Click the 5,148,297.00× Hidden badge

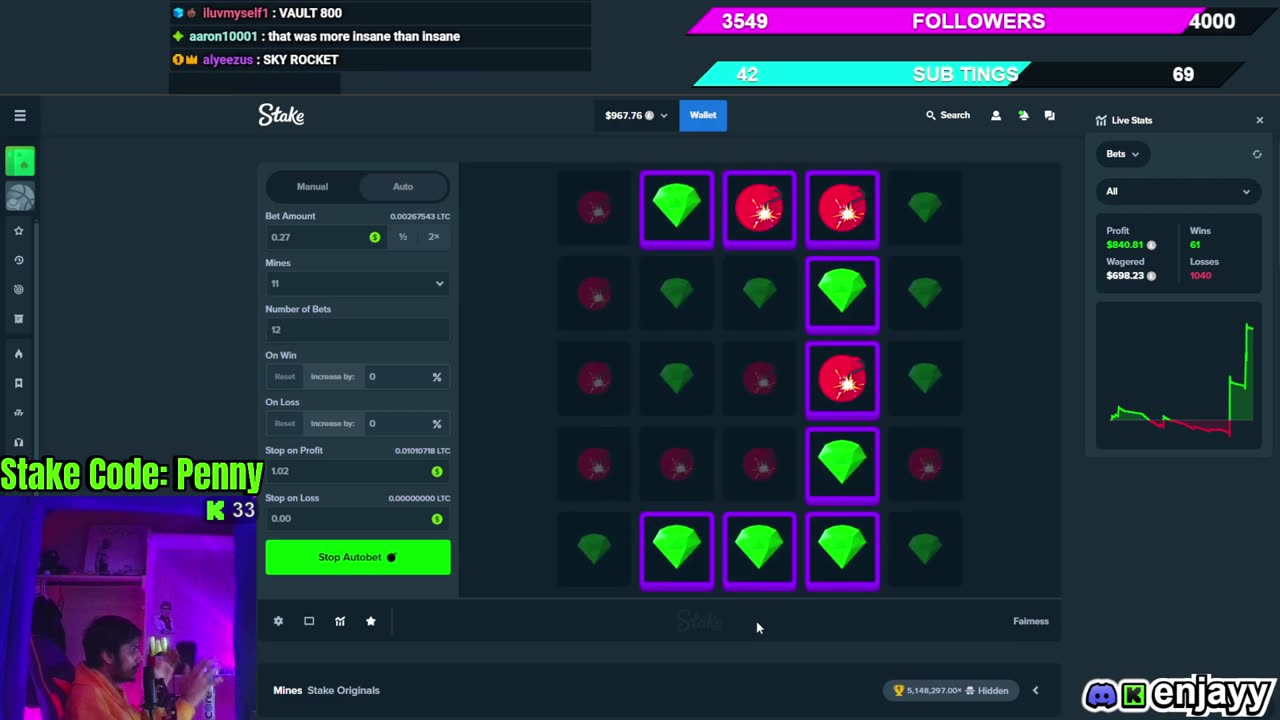(x=951, y=690)
